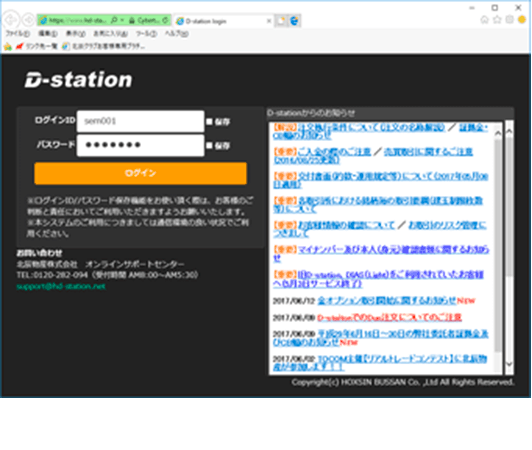Click the Home icon in browser toolbar

click(x=484, y=20)
